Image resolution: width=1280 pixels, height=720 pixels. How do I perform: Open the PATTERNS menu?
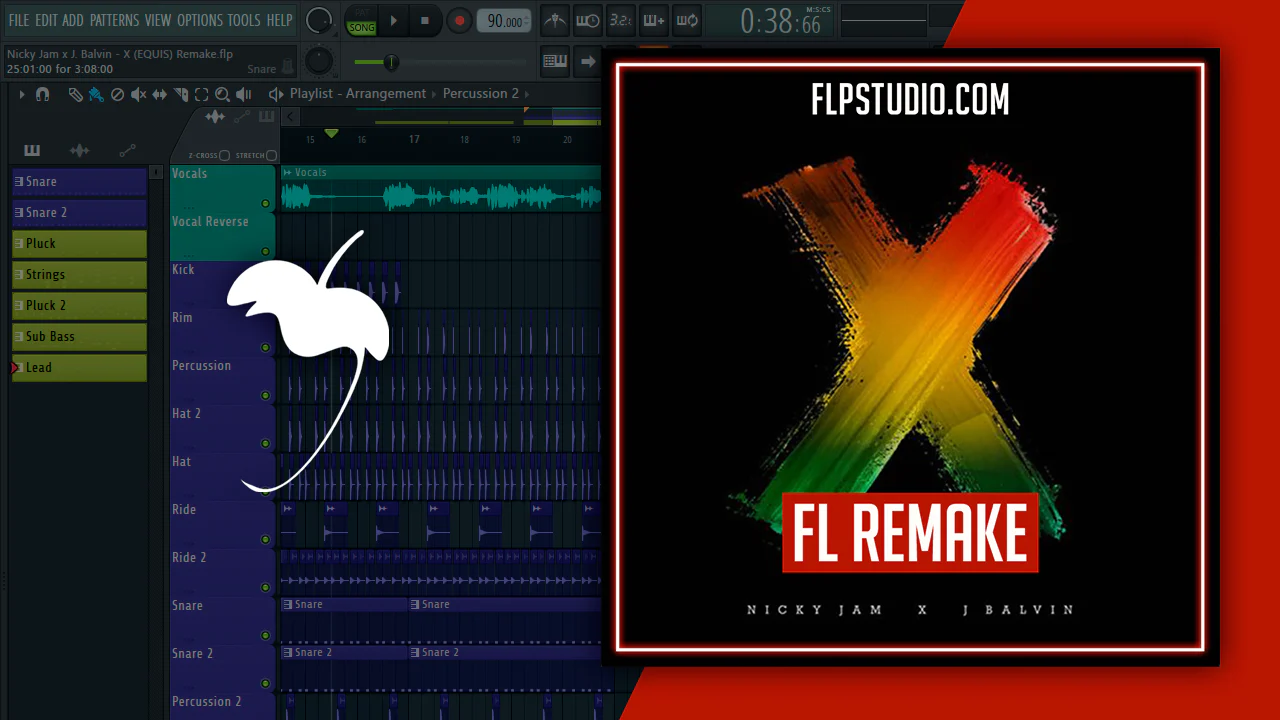click(114, 20)
